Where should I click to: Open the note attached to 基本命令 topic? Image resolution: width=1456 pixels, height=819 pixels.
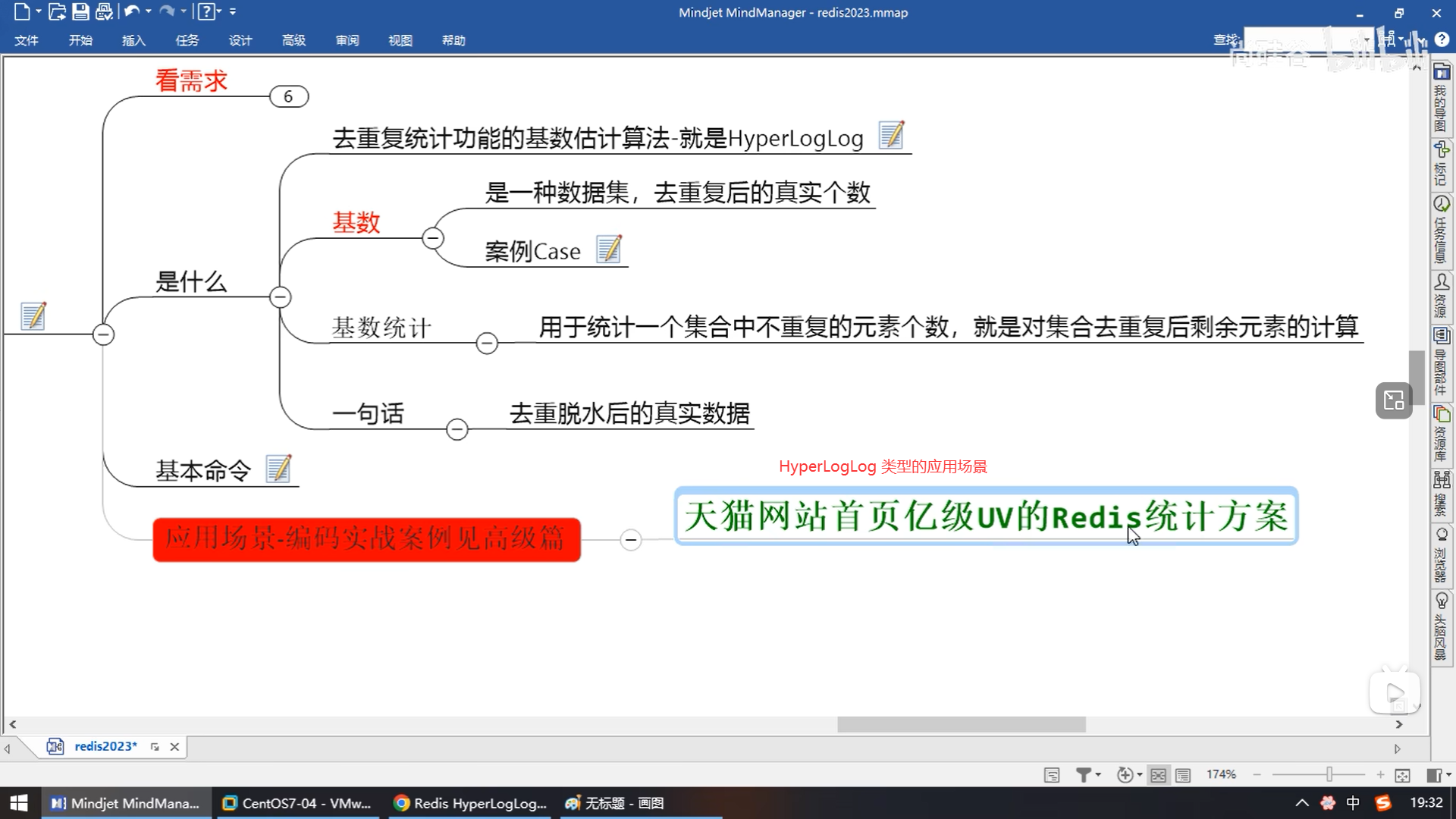click(279, 468)
